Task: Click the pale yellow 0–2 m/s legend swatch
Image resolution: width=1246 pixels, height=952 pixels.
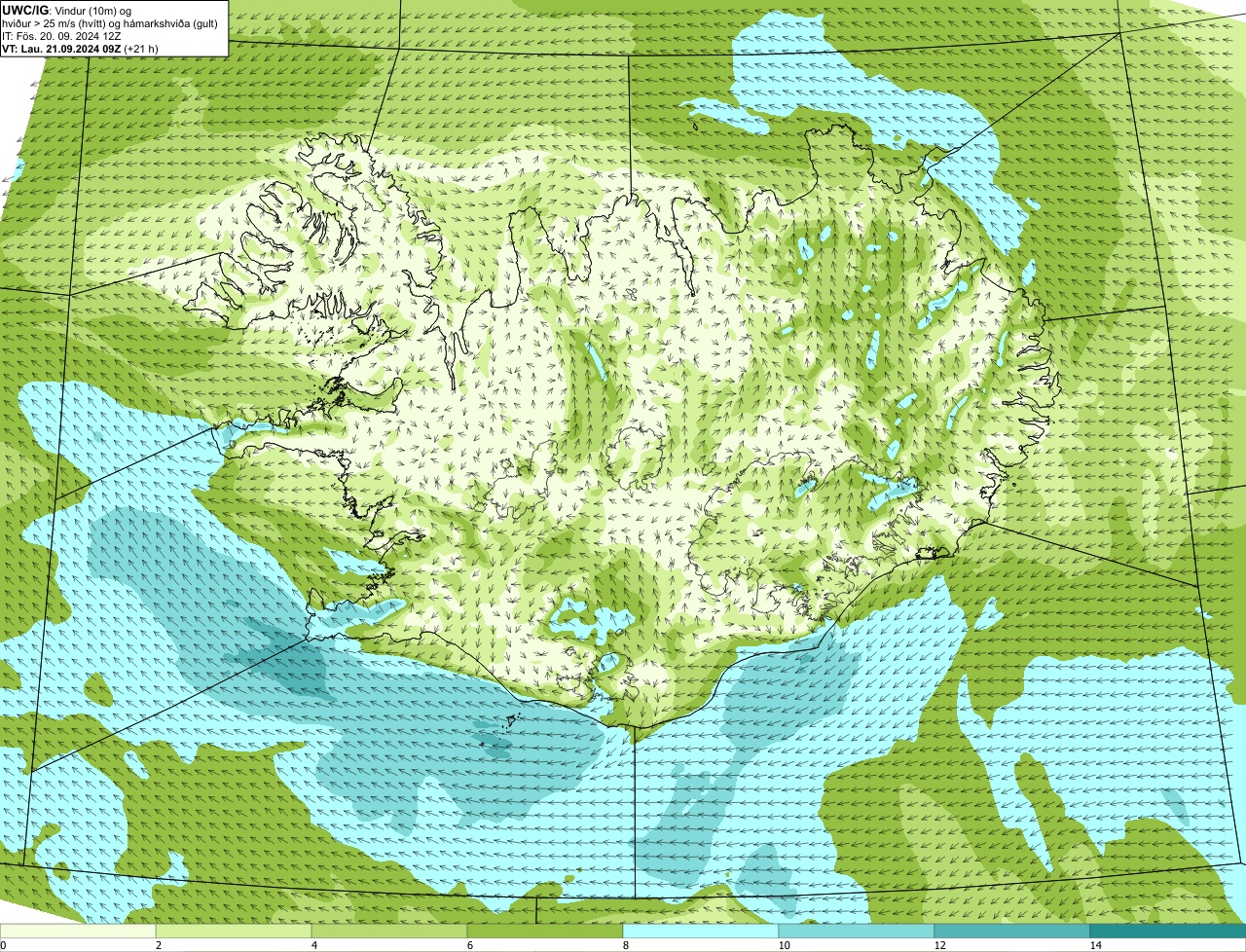Action: (x=78, y=931)
